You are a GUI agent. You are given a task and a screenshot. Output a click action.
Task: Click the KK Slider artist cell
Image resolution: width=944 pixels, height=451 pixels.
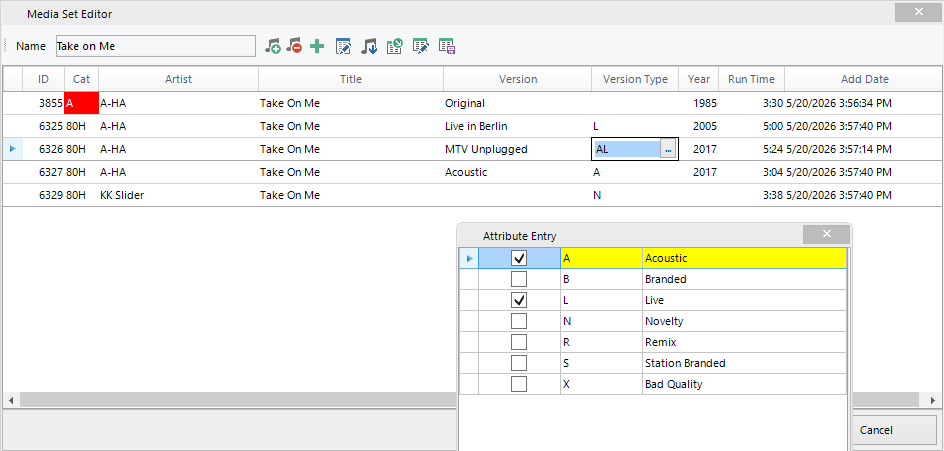point(178,195)
